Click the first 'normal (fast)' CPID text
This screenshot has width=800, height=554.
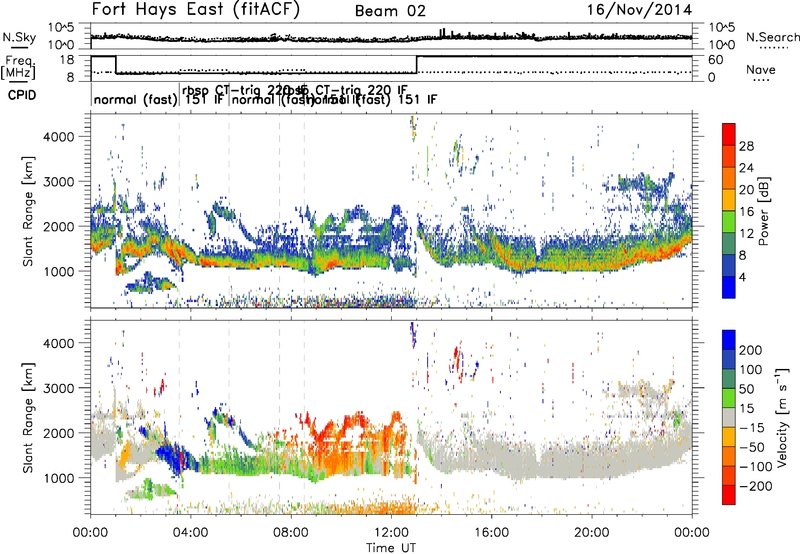[135, 99]
